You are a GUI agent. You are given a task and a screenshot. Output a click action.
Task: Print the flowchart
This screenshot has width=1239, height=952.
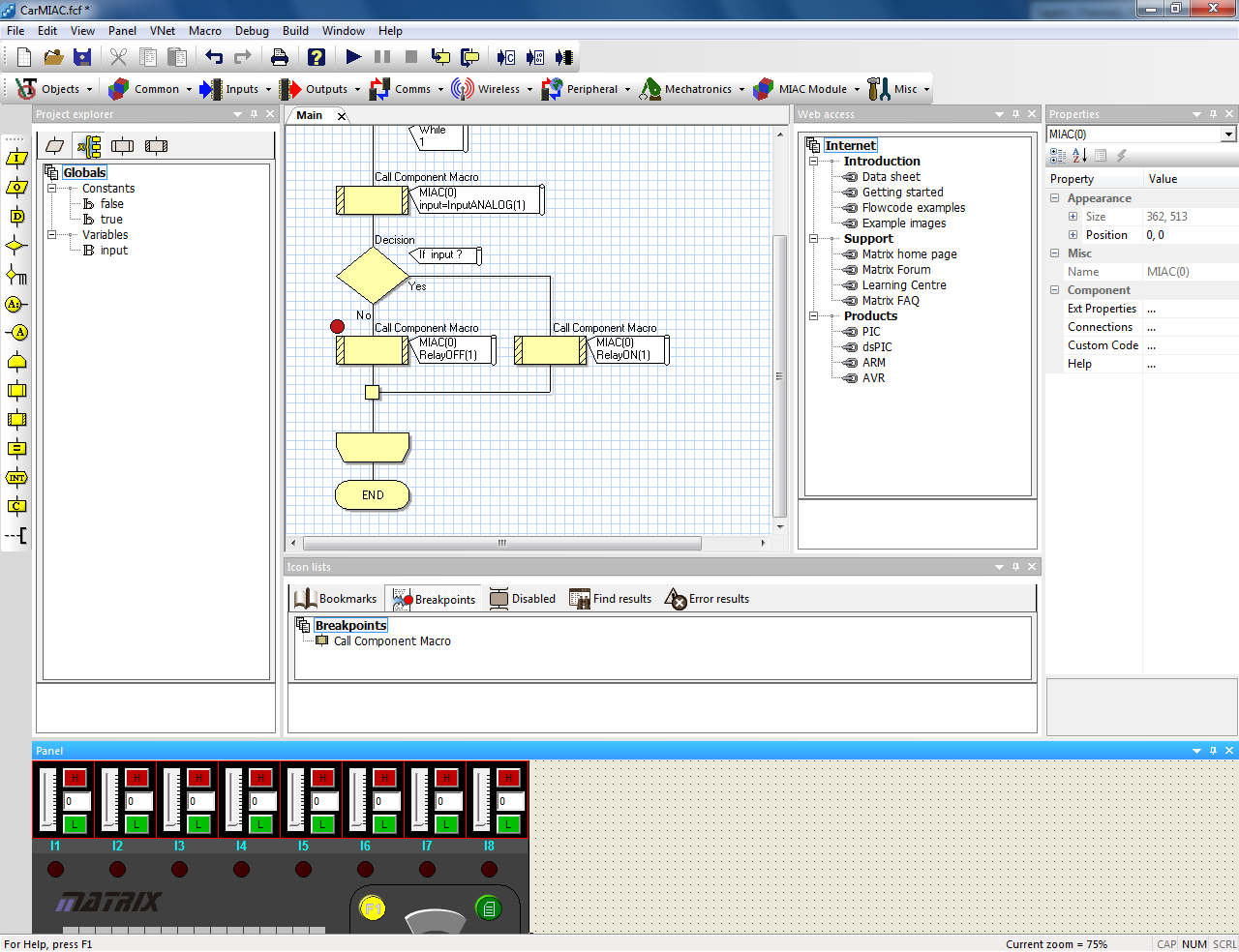(x=280, y=57)
